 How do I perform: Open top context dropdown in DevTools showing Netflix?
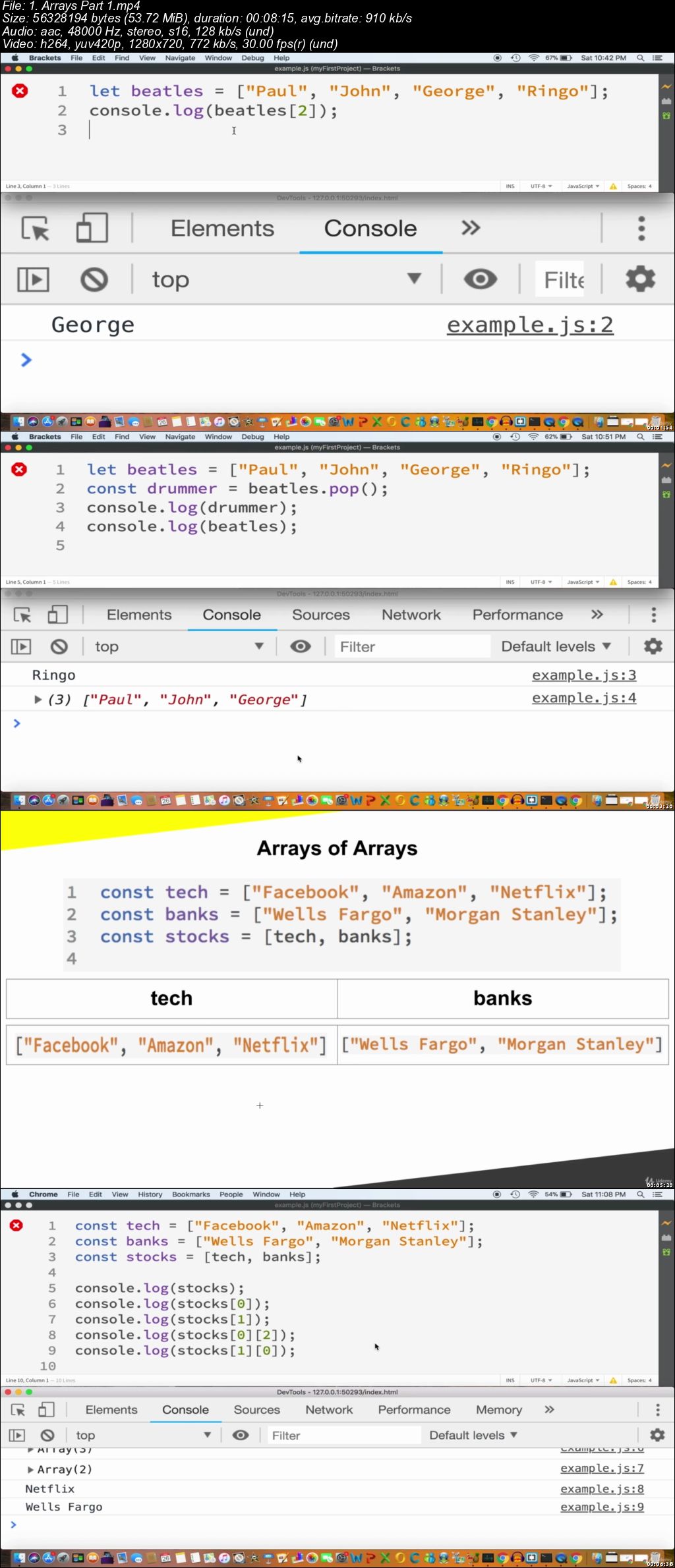click(x=144, y=1435)
